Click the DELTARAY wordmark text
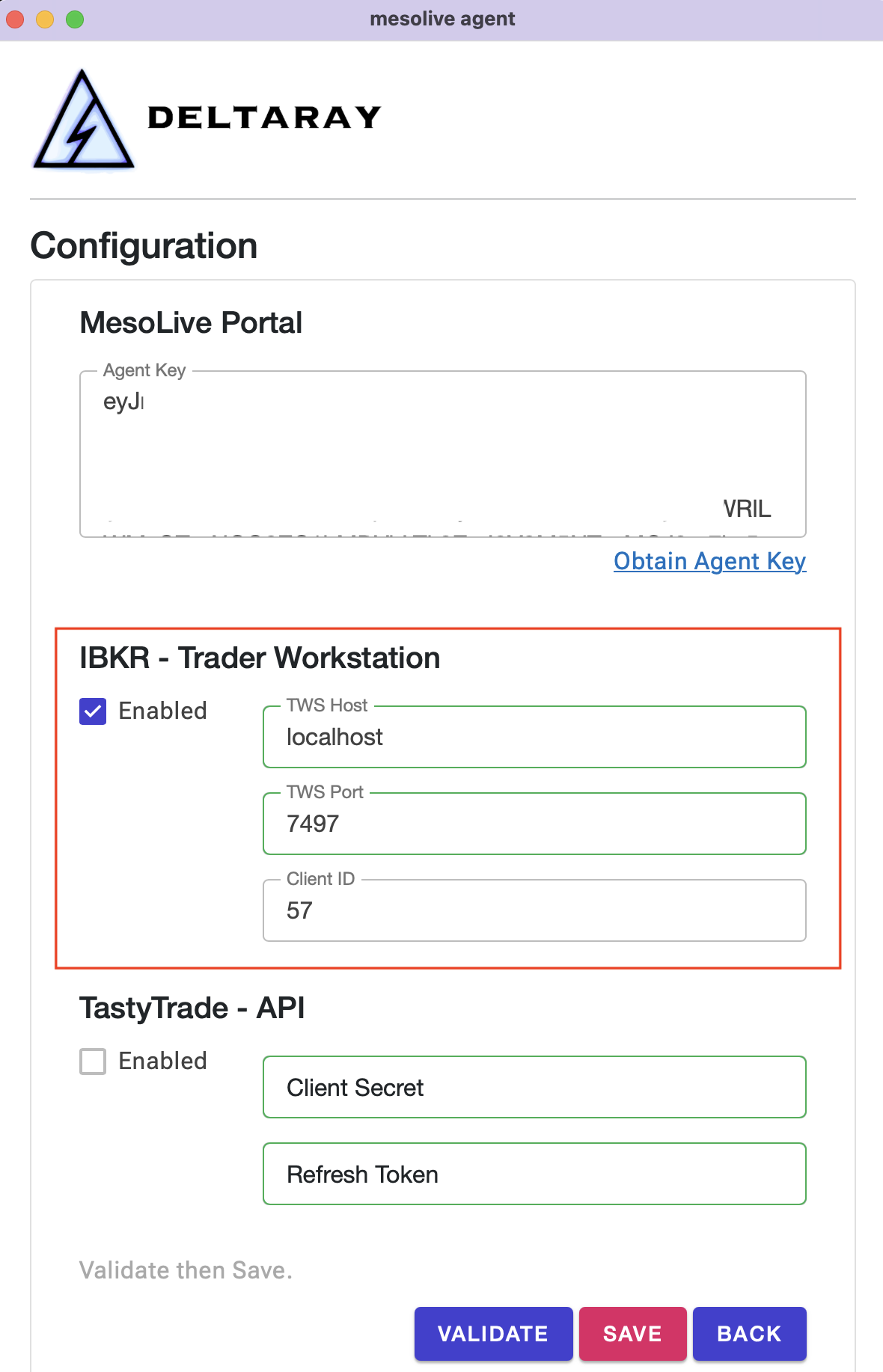This screenshot has height=1372, width=883. (x=264, y=118)
